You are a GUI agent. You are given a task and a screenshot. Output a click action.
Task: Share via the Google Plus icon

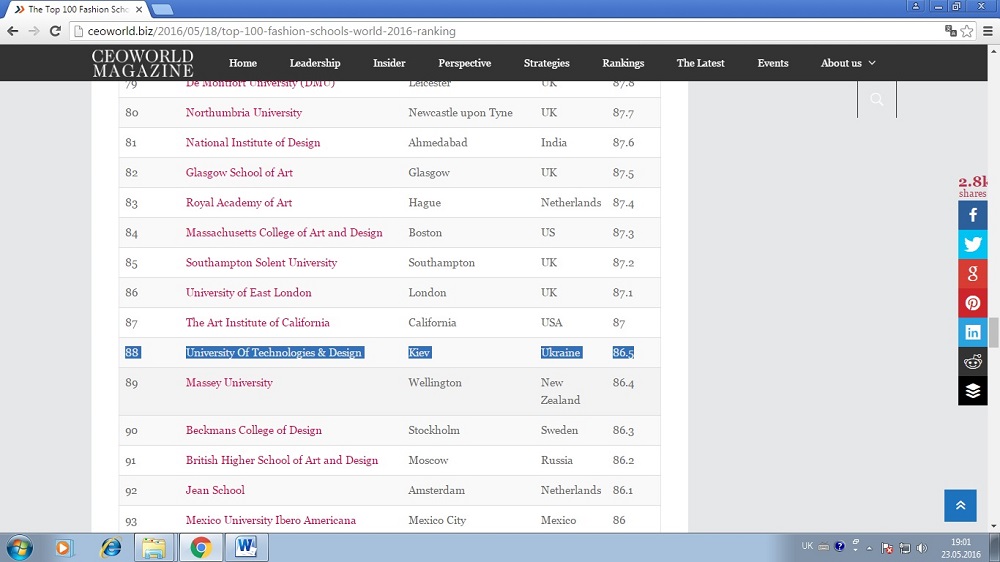973,274
